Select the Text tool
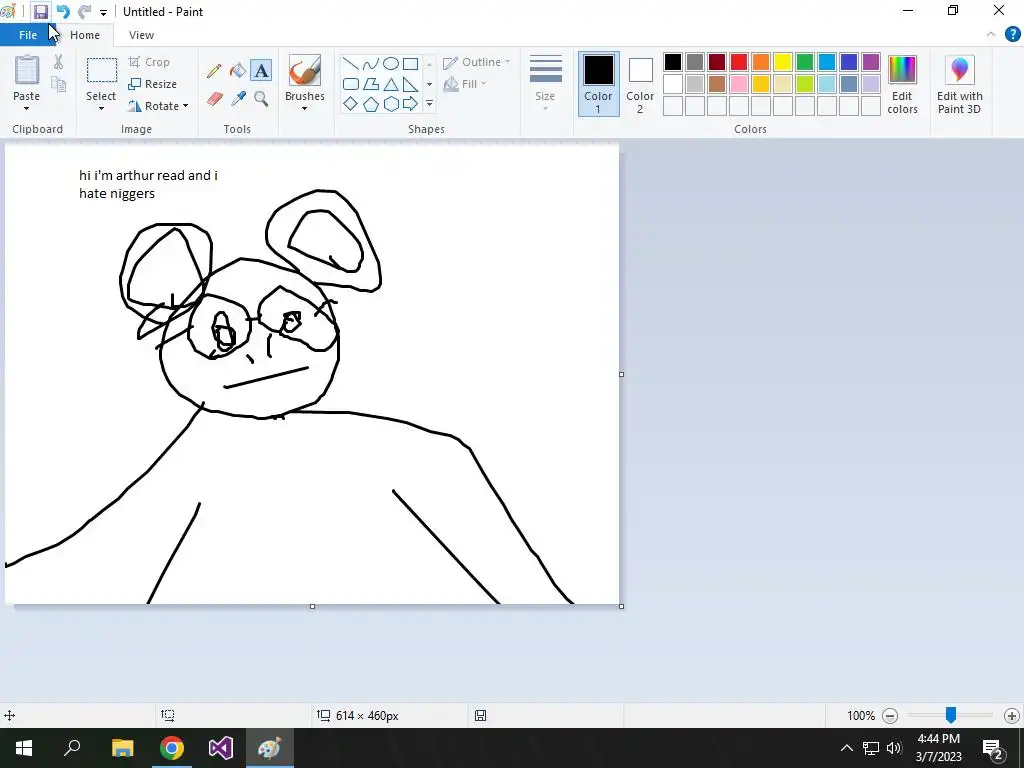This screenshot has height=768, width=1024. point(261,71)
